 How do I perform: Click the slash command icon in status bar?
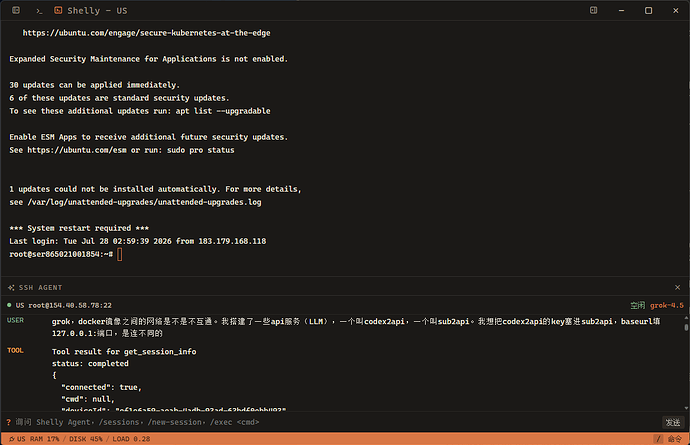(658, 439)
